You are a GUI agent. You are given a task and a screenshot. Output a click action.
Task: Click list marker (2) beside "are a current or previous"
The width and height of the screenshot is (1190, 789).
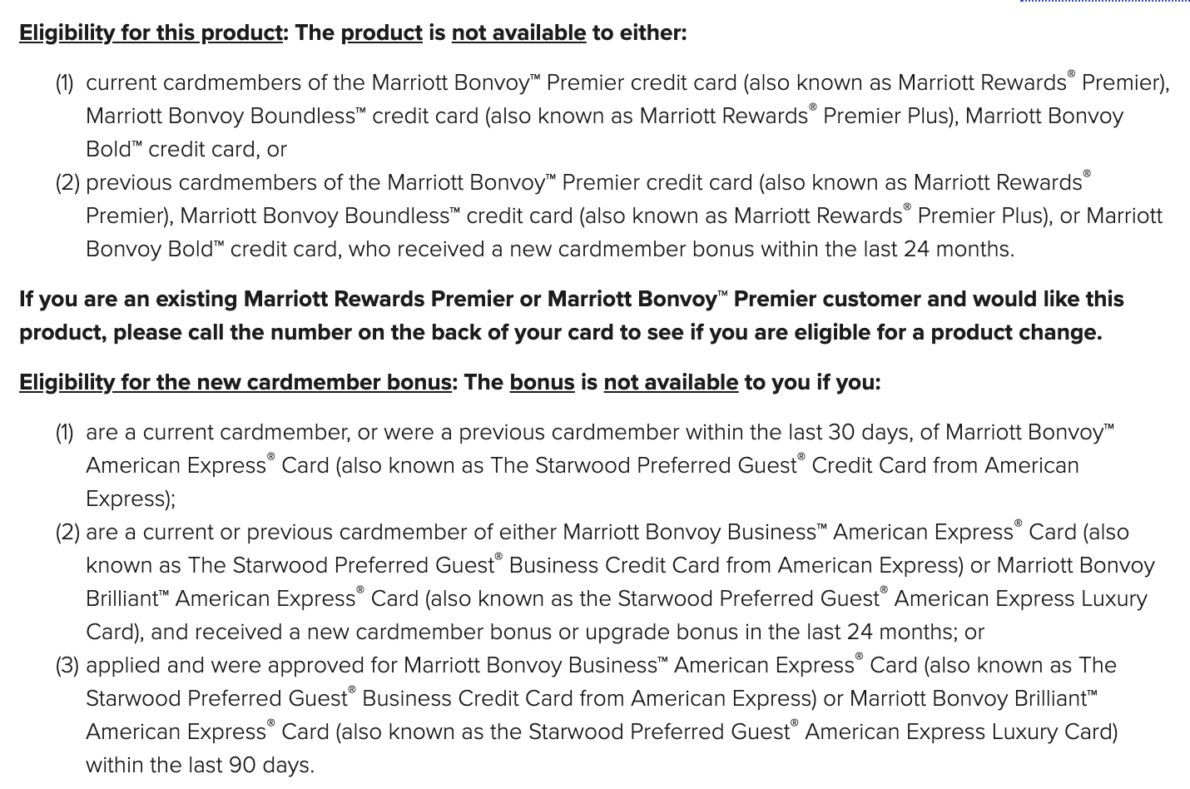(68, 533)
